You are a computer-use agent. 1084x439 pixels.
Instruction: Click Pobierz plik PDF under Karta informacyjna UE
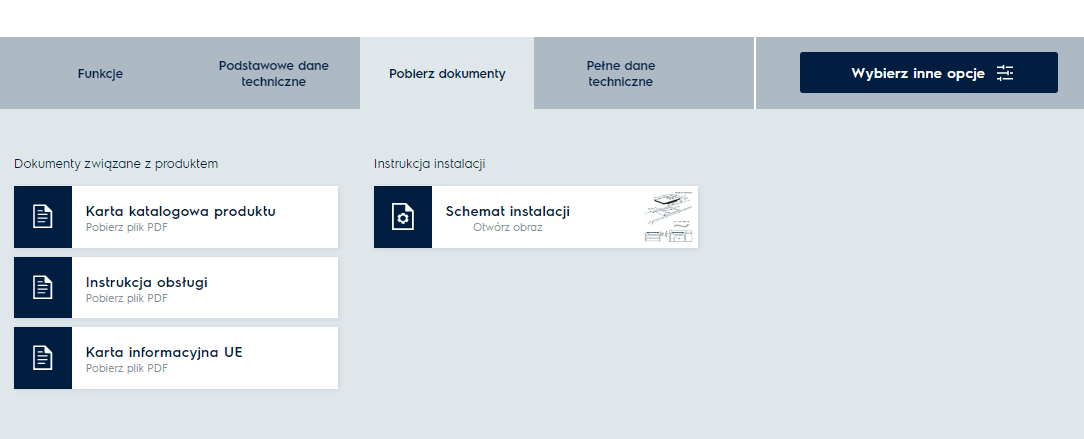click(x=126, y=368)
